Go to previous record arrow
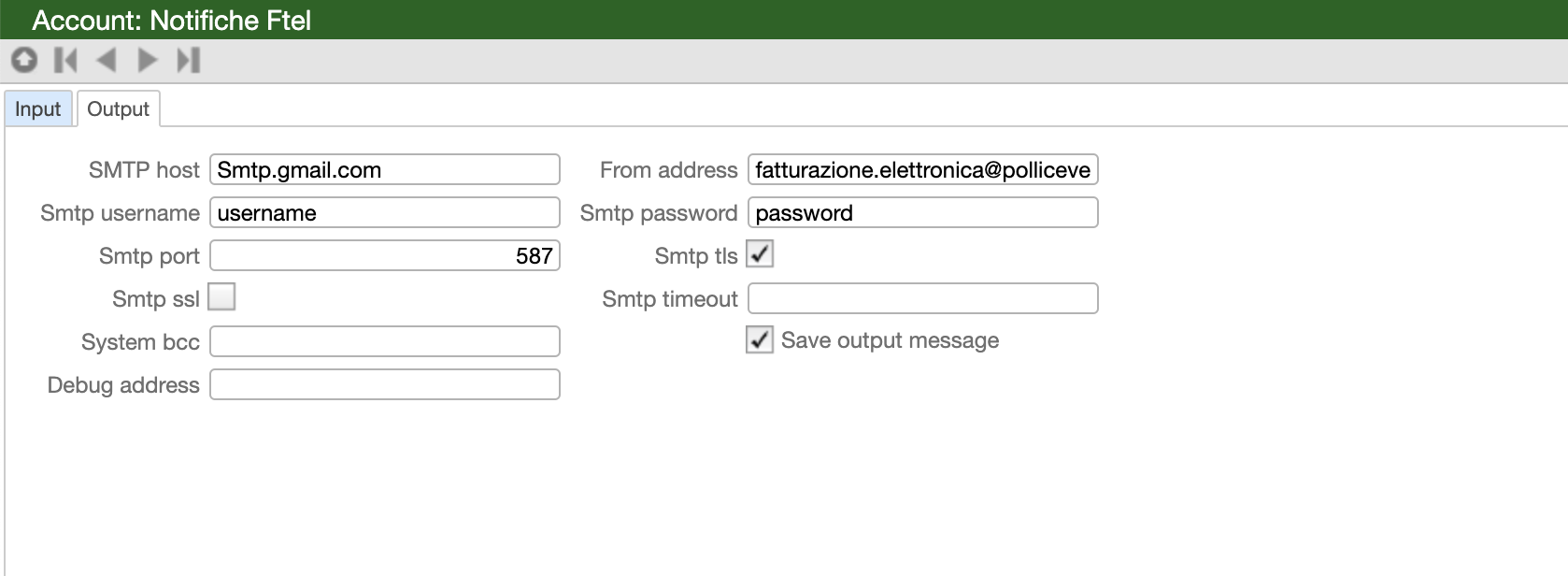The width and height of the screenshot is (1568, 576). 107,61
